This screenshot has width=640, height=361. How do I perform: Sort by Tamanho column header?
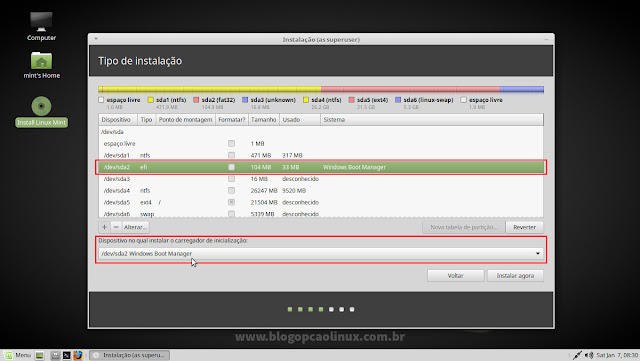(263, 120)
